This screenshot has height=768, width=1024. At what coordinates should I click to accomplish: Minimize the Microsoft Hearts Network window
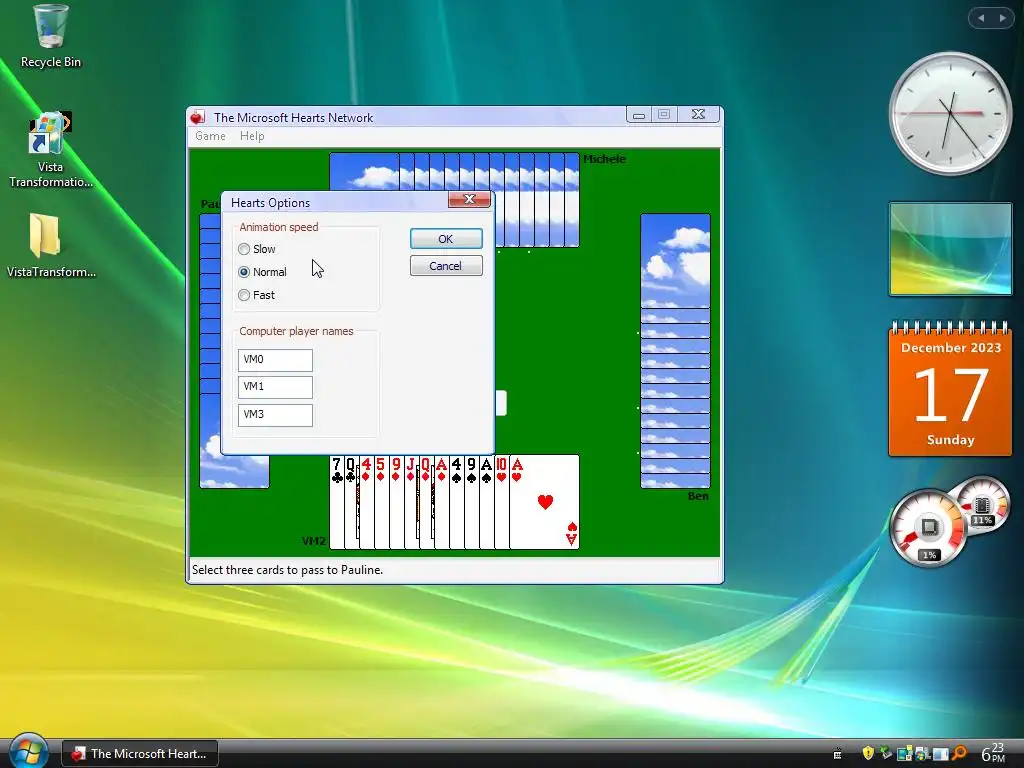pos(639,115)
